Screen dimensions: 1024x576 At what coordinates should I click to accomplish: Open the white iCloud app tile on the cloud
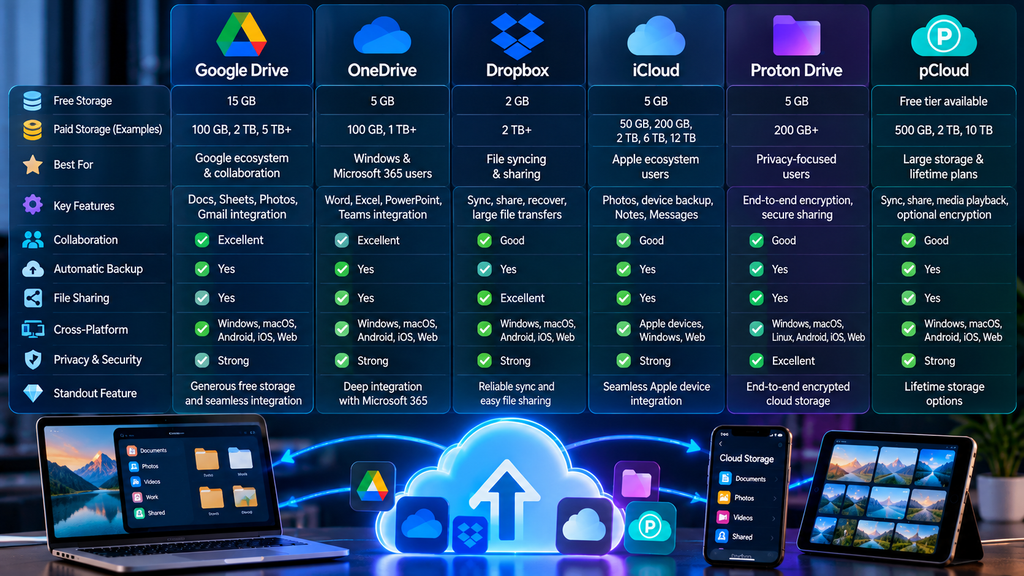tap(584, 525)
